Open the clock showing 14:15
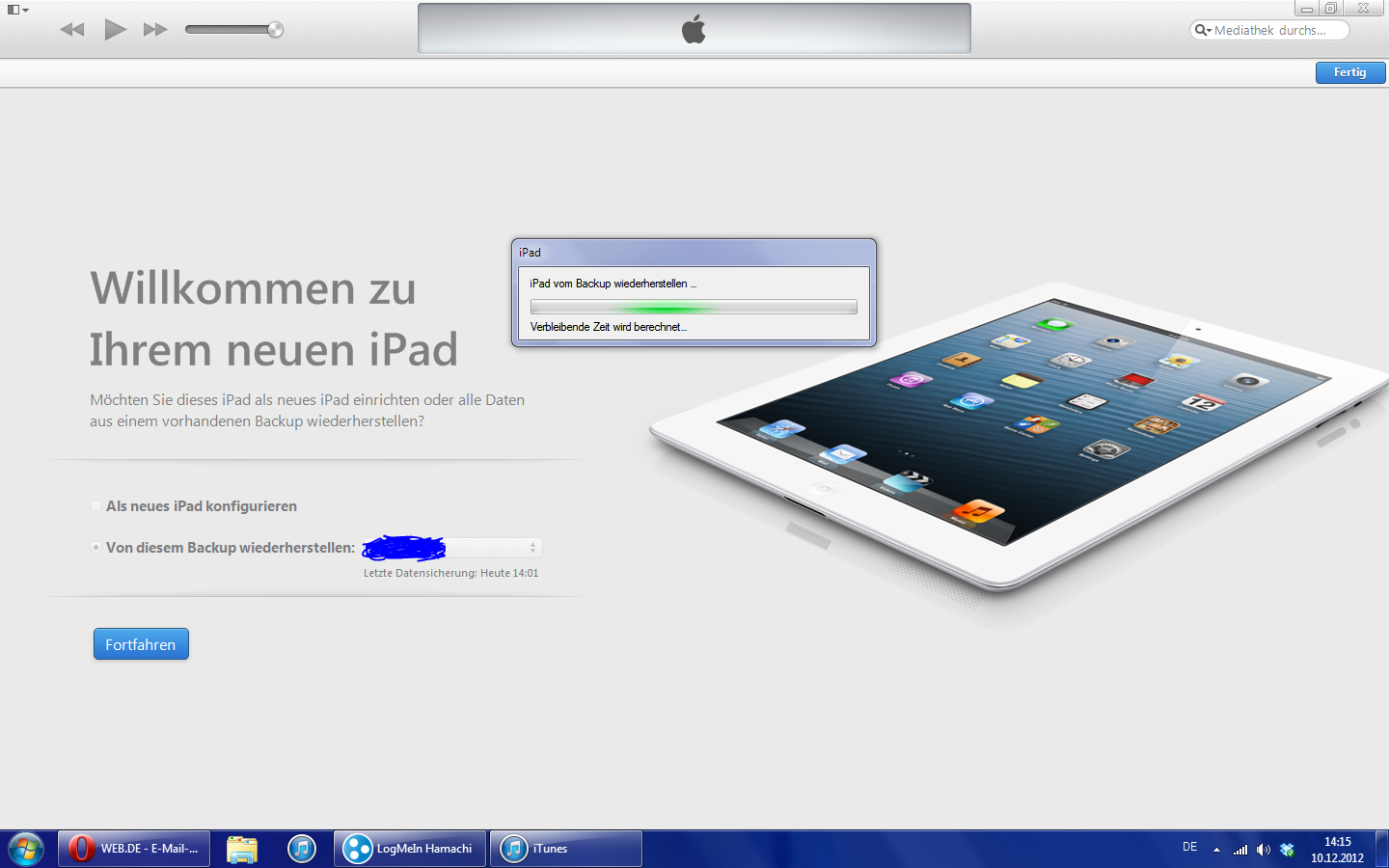1389x868 pixels. [1337, 850]
